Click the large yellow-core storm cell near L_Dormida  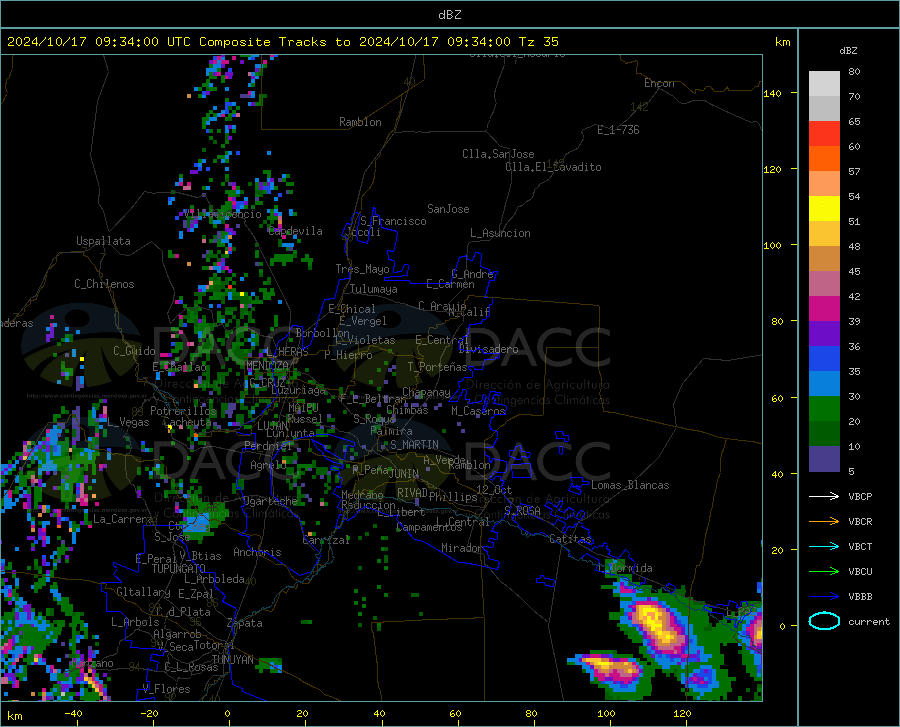[657, 625]
